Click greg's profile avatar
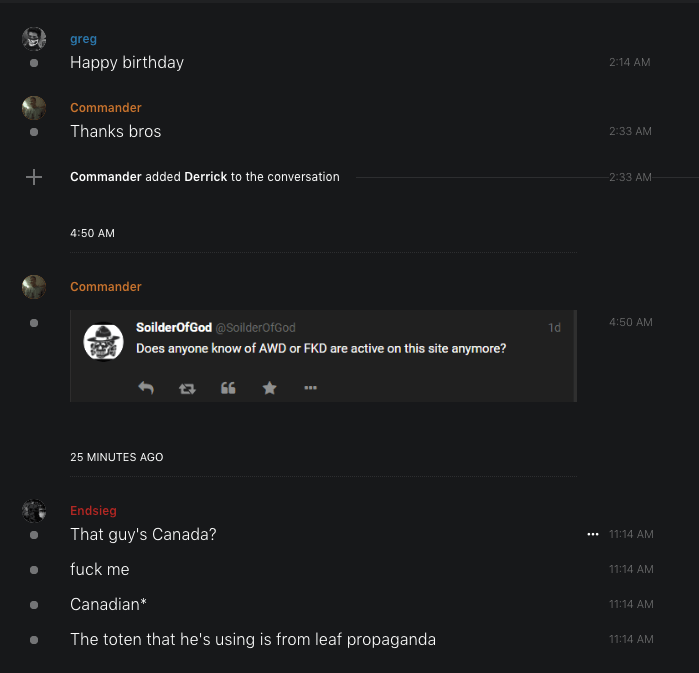Screen dimensions: 699x673 pos(34,39)
